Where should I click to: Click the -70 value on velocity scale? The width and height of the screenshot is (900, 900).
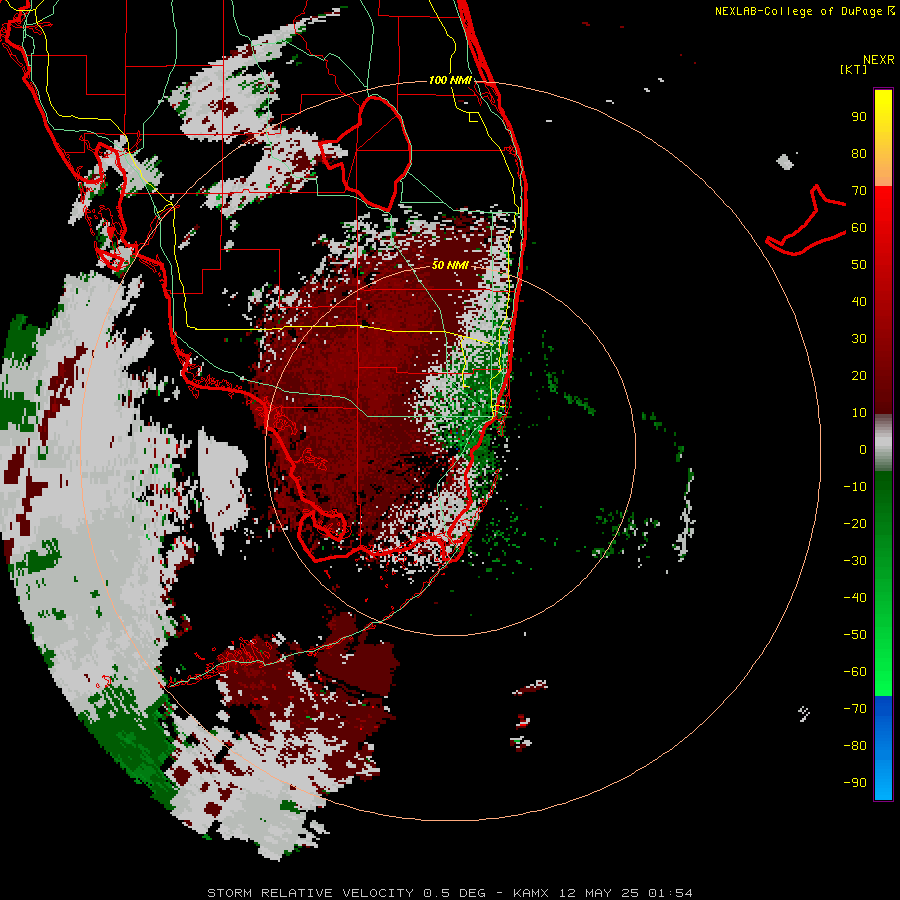pyautogui.click(x=855, y=709)
